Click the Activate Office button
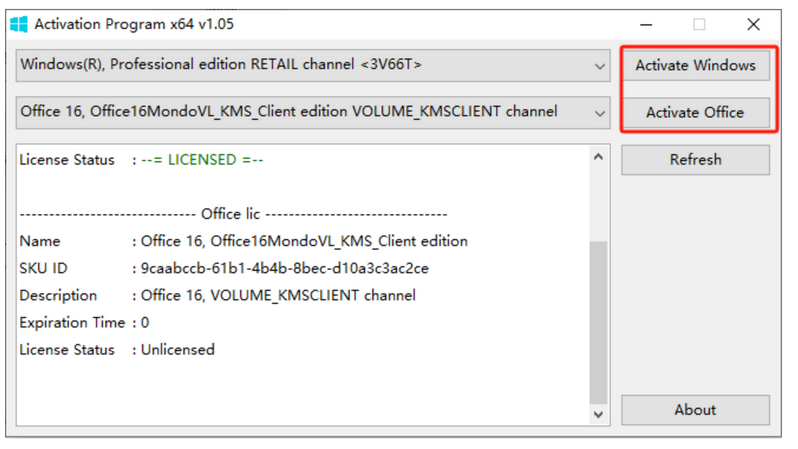Image resolution: width=798 pixels, height=449 pixels. coord(695,112)
